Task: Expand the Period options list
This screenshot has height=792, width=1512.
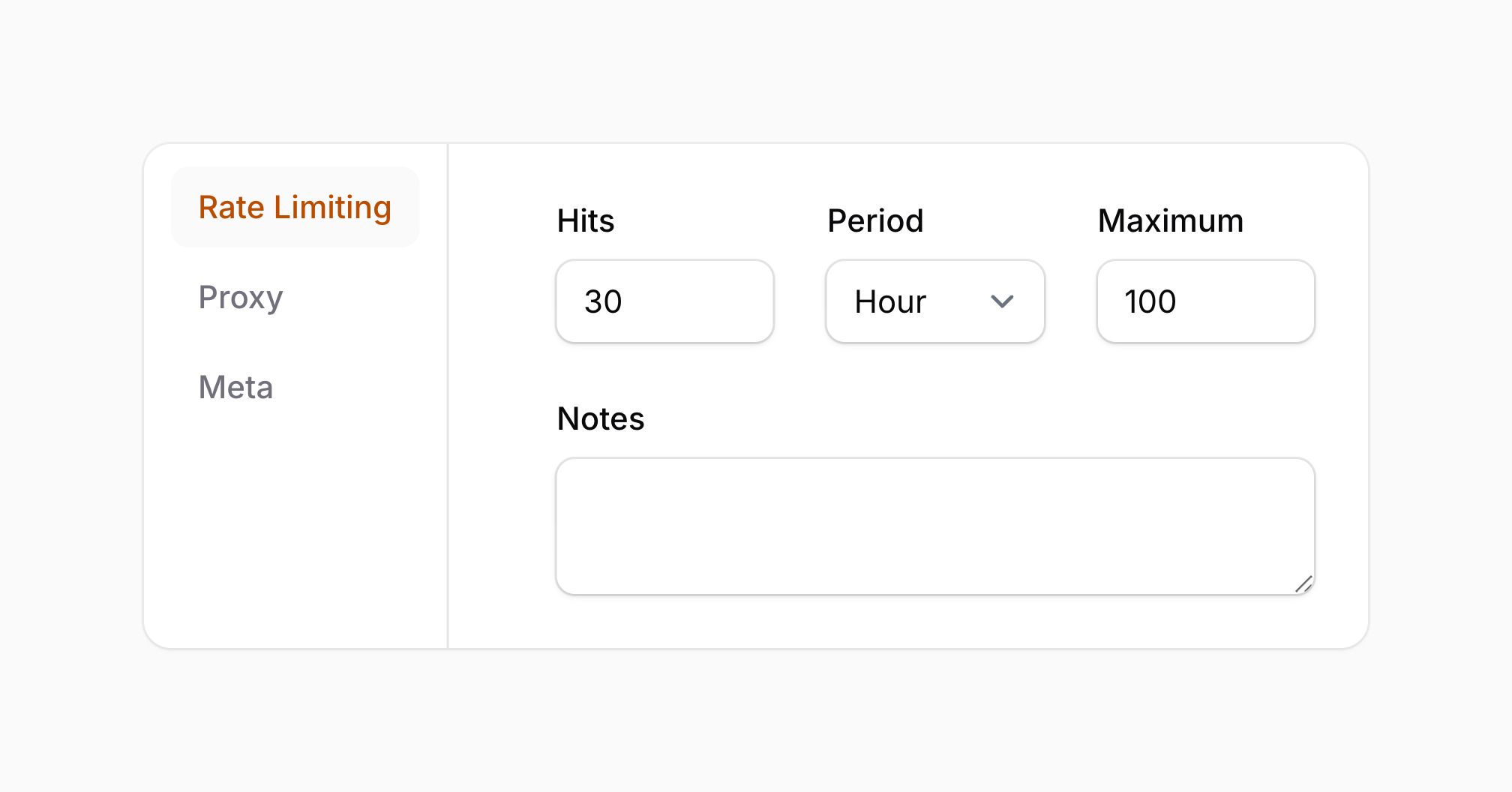Action: coord(934,301)
